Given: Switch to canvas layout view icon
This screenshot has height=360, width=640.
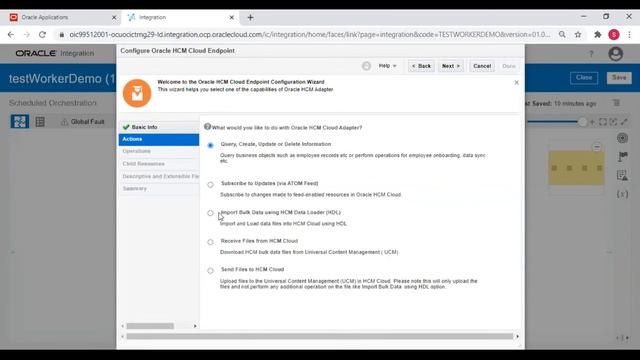Looking at the screenshot, I should tap(20, 122).
